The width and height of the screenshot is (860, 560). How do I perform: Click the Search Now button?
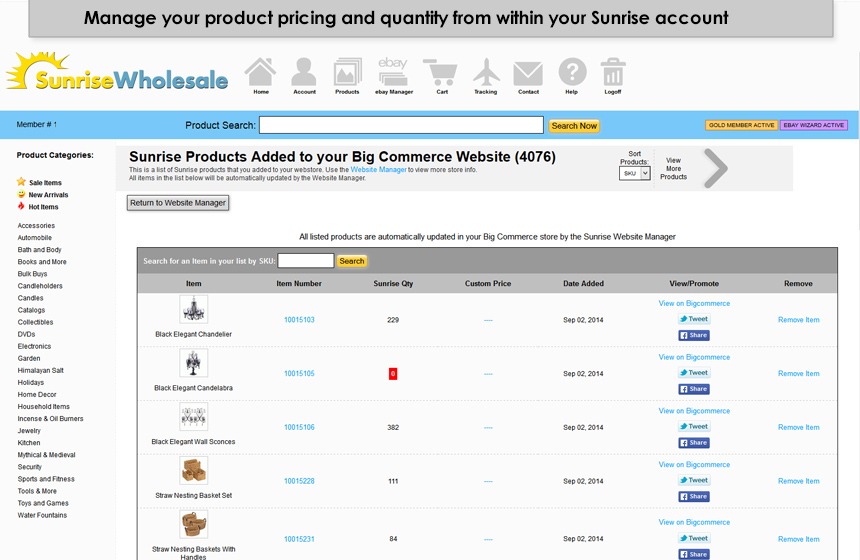coord(574,126)
